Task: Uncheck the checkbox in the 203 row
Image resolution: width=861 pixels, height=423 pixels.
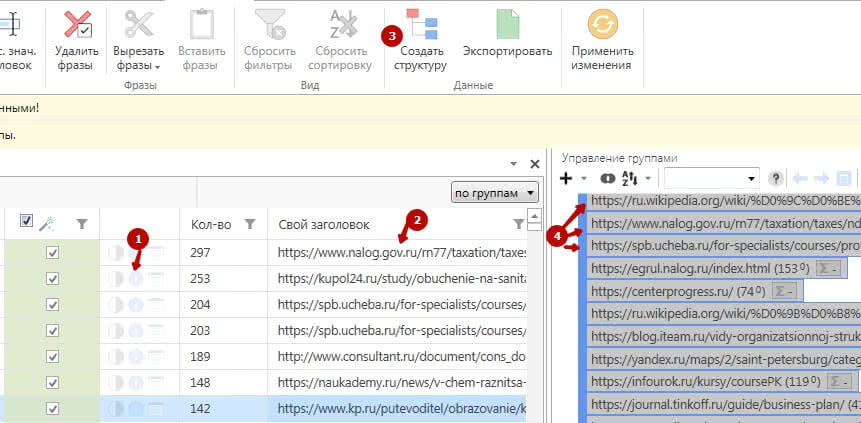Action: click(x=52, y=330)
